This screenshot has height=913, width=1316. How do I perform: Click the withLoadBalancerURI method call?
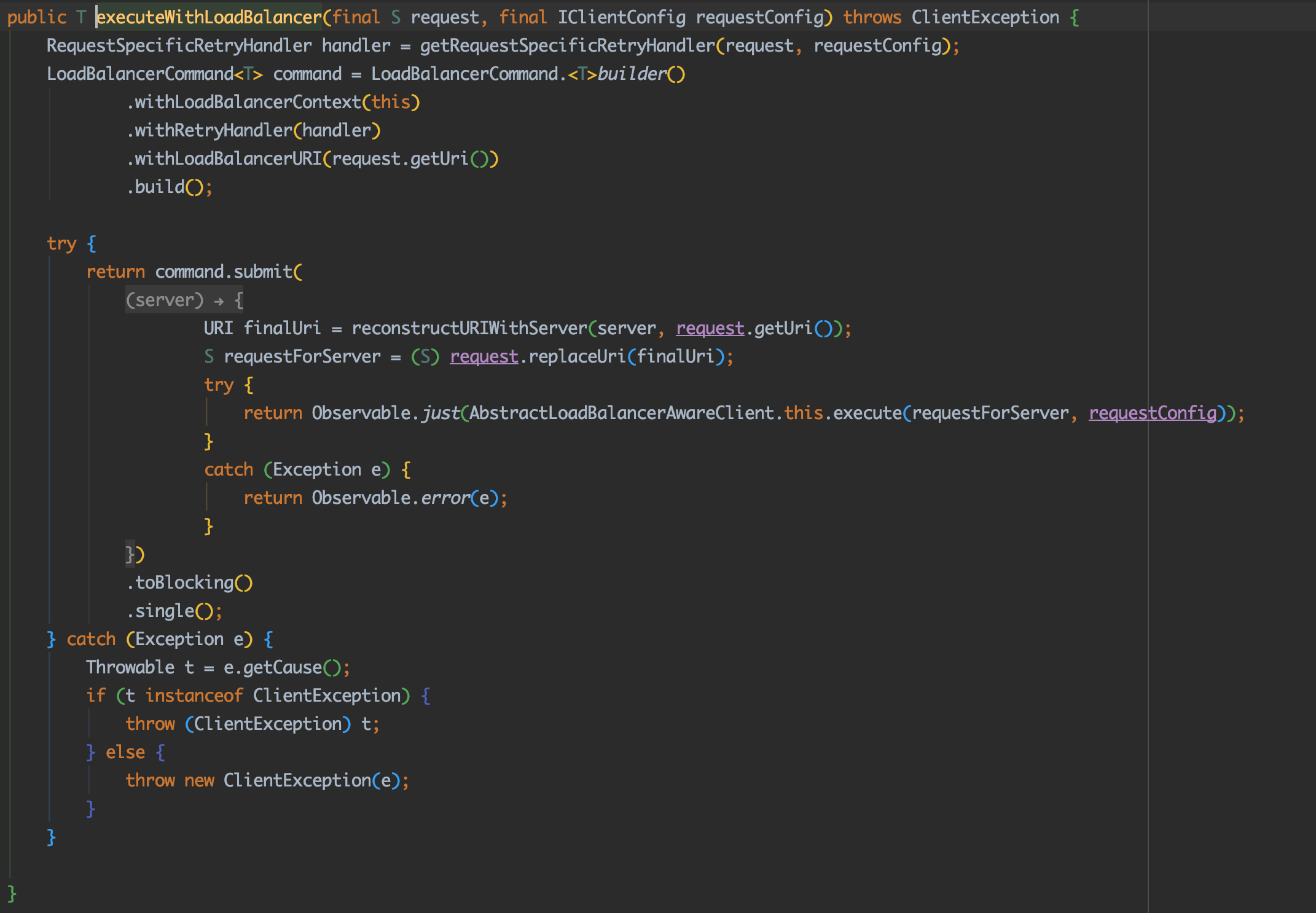[227, 159]
